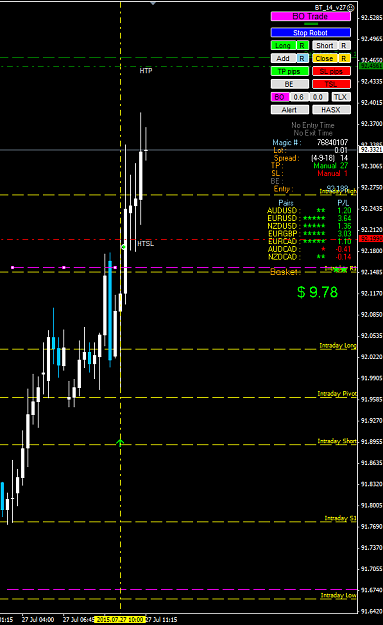Click the Lot 0.01 value

pos(341,150)
